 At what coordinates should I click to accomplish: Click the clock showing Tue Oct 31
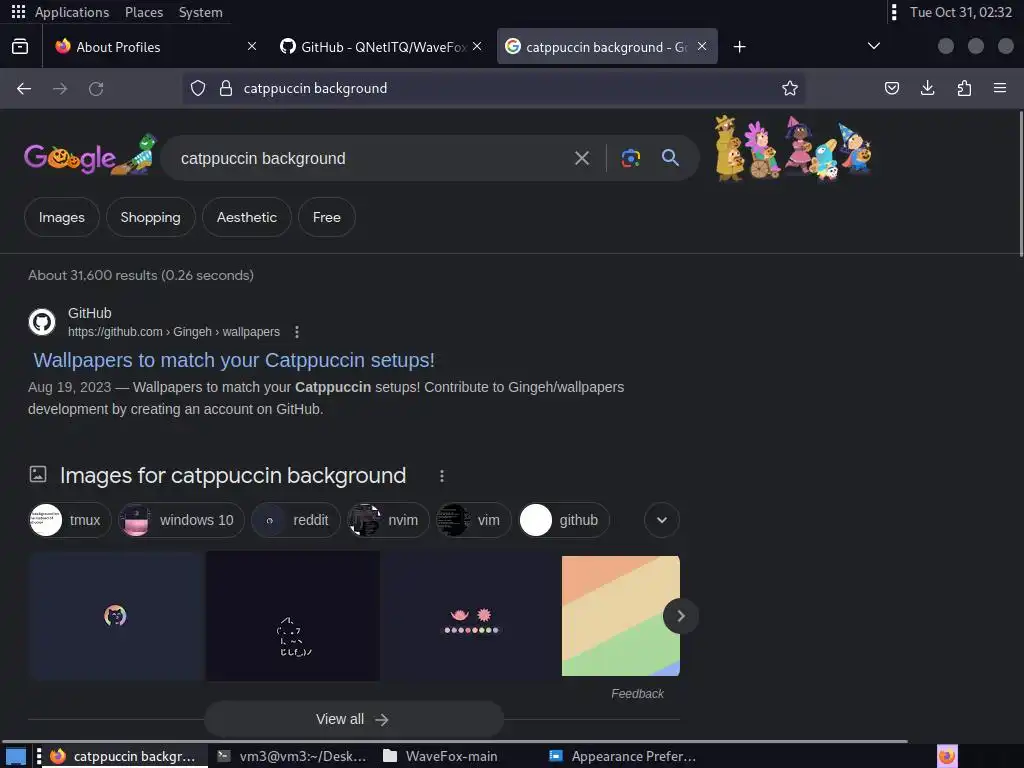click(960, 12)
